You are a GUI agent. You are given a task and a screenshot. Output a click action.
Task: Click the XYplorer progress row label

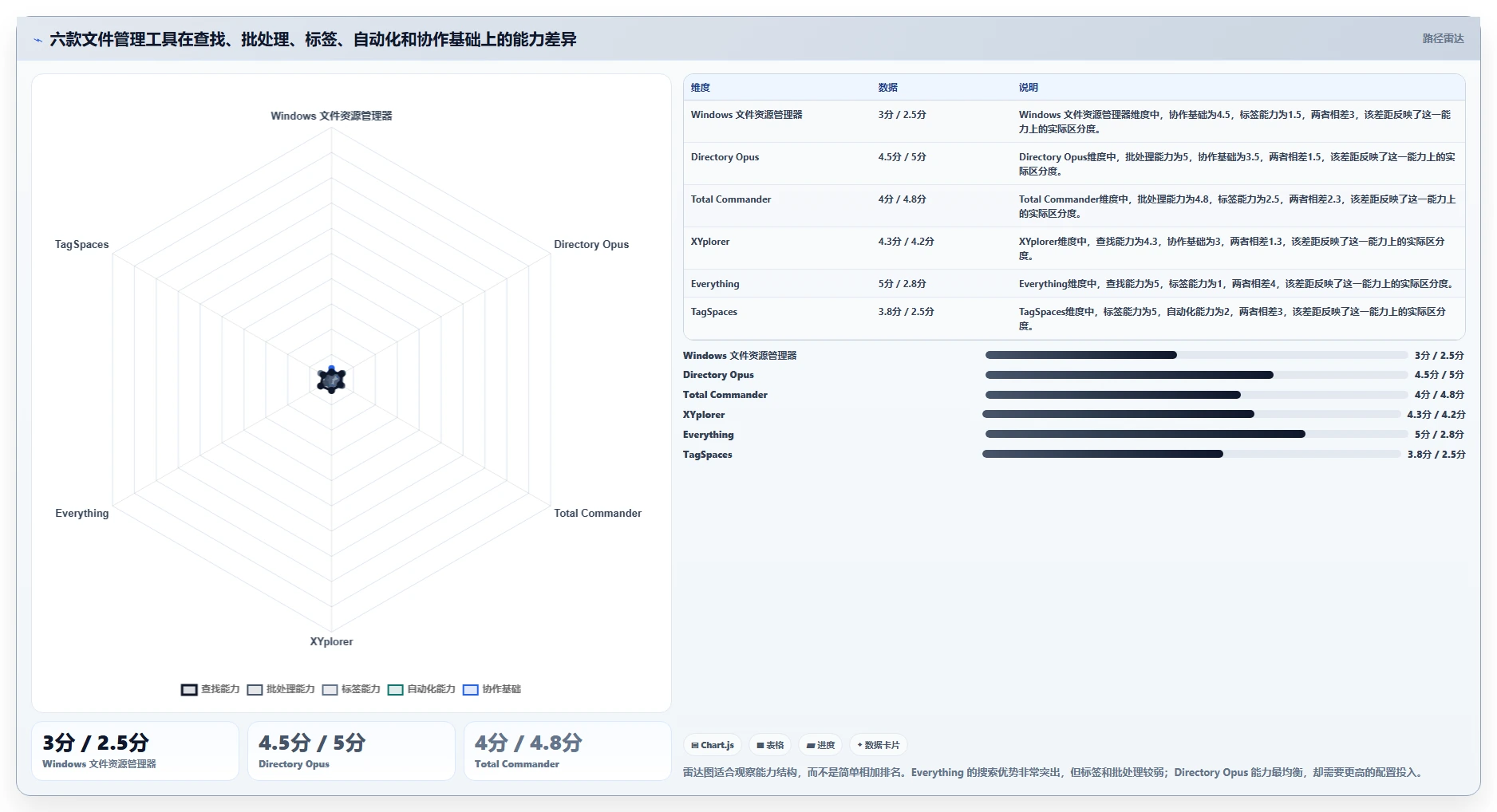tap(704, 415)
